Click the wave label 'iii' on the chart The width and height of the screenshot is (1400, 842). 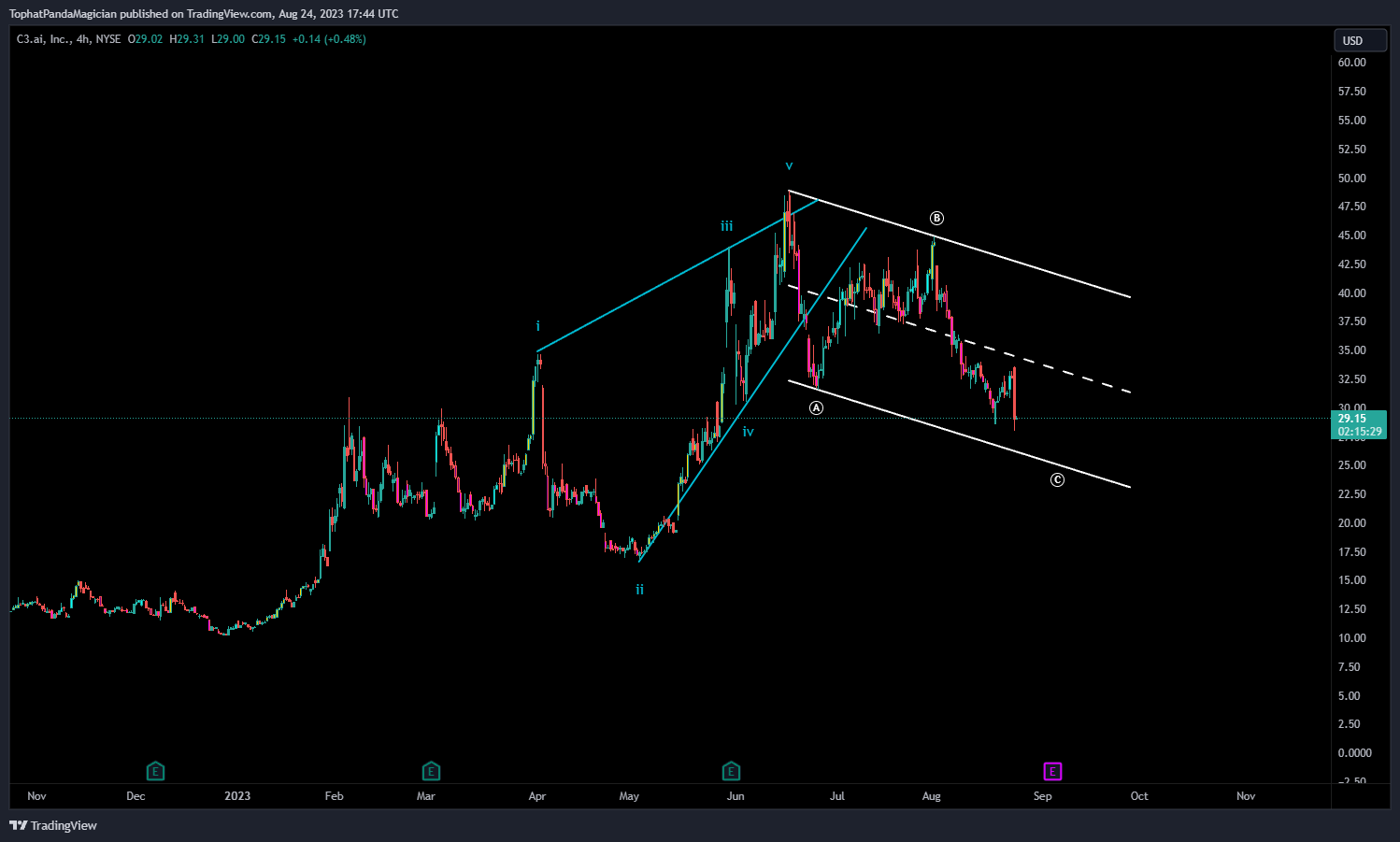(726, 226)
